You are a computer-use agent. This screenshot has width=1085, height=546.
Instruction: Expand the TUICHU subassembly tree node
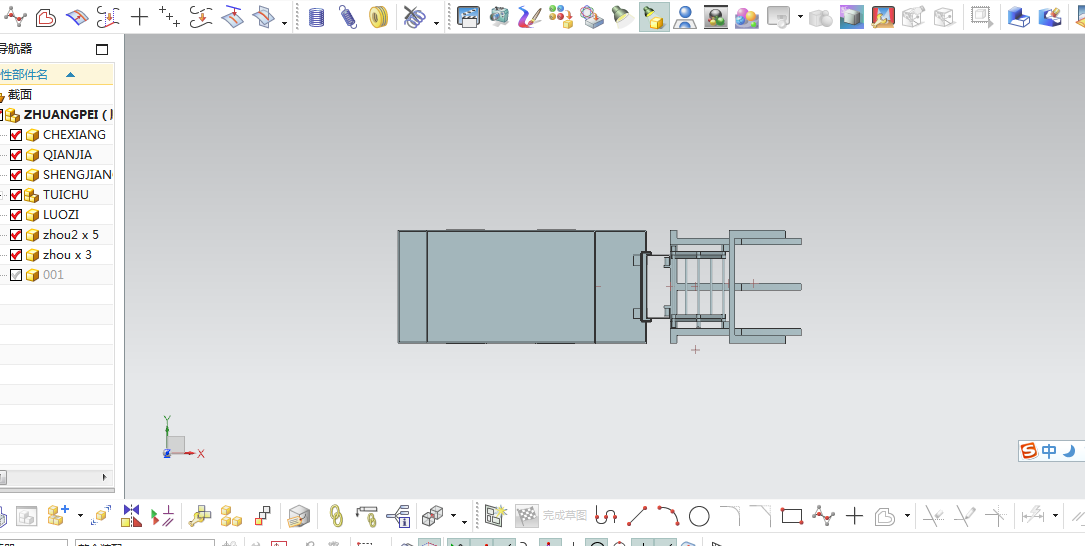click(2, 195)
